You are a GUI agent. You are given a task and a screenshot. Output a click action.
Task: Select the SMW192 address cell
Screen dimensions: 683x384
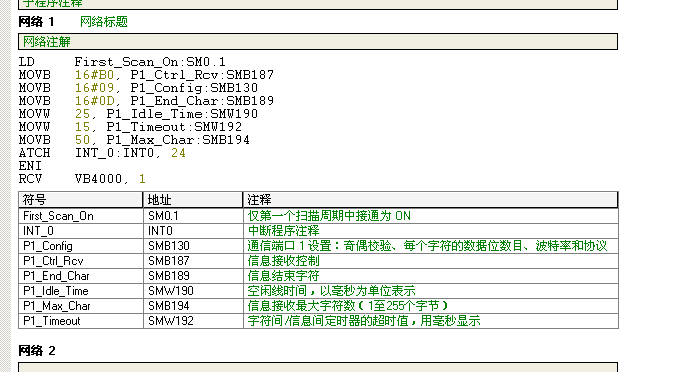click(x=193, y=321)
